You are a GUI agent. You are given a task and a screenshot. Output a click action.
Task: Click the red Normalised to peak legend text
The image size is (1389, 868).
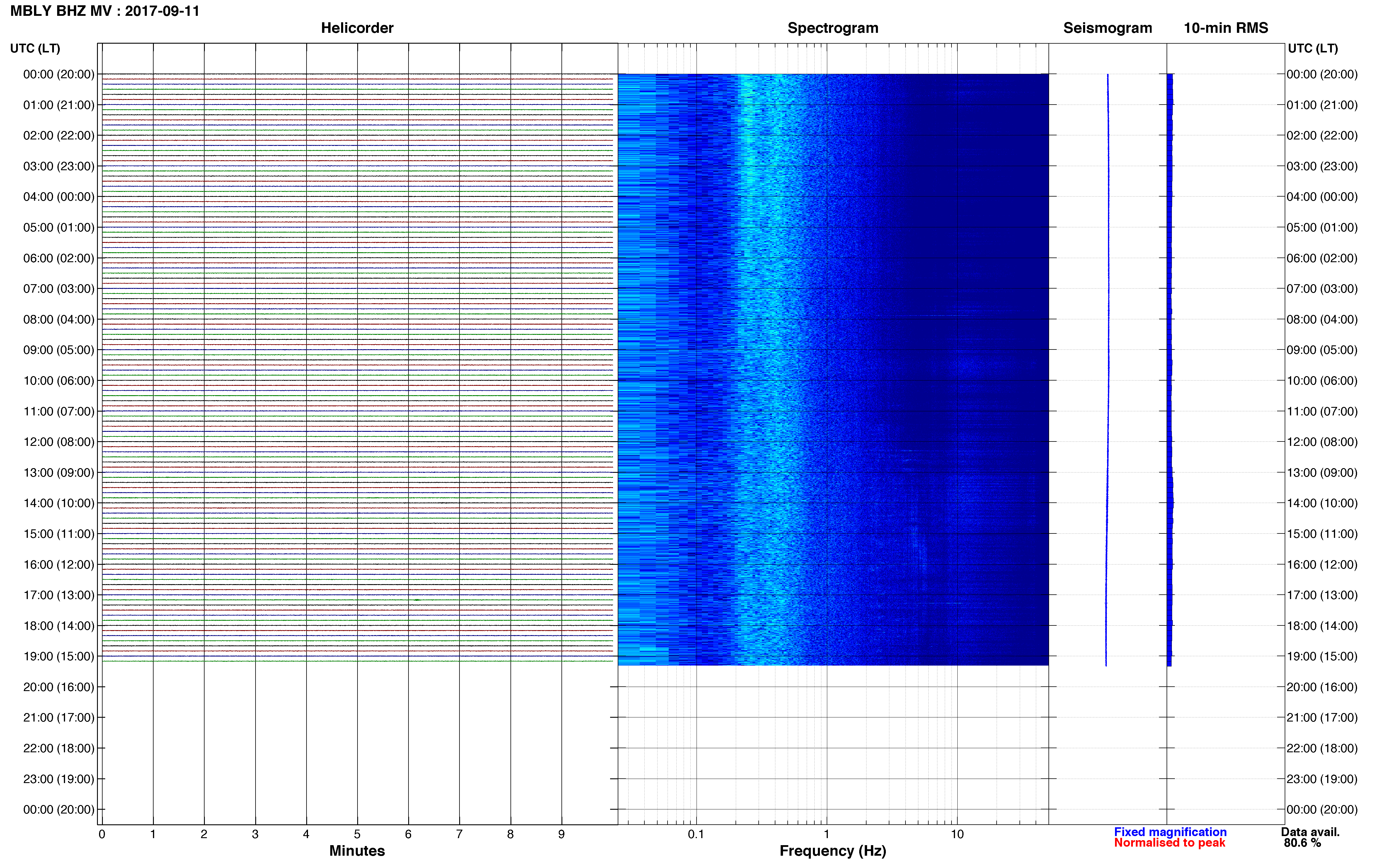tap(1170, 843)
